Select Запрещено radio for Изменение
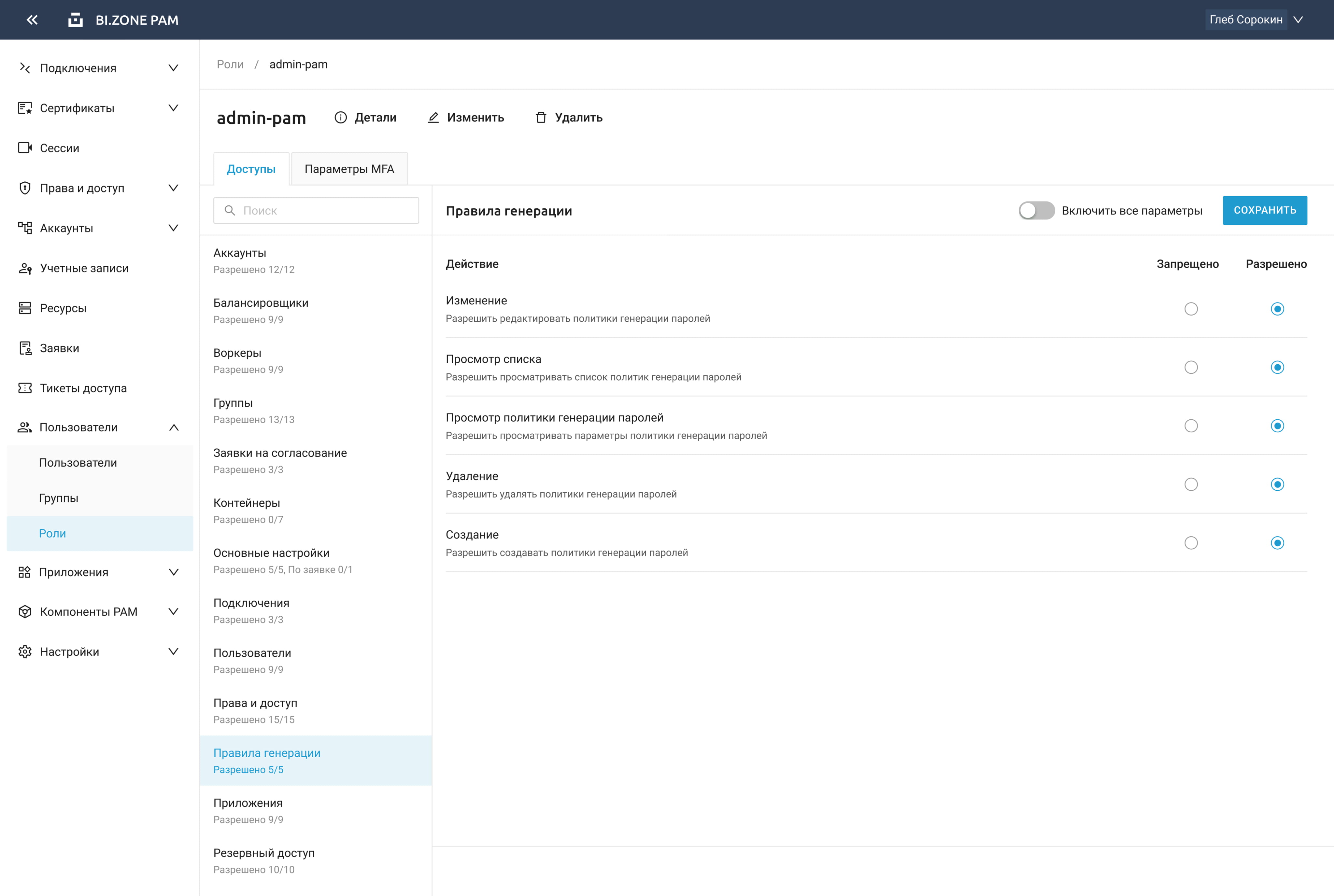The image size is (1334, 896). click(x=1191, y=309)
